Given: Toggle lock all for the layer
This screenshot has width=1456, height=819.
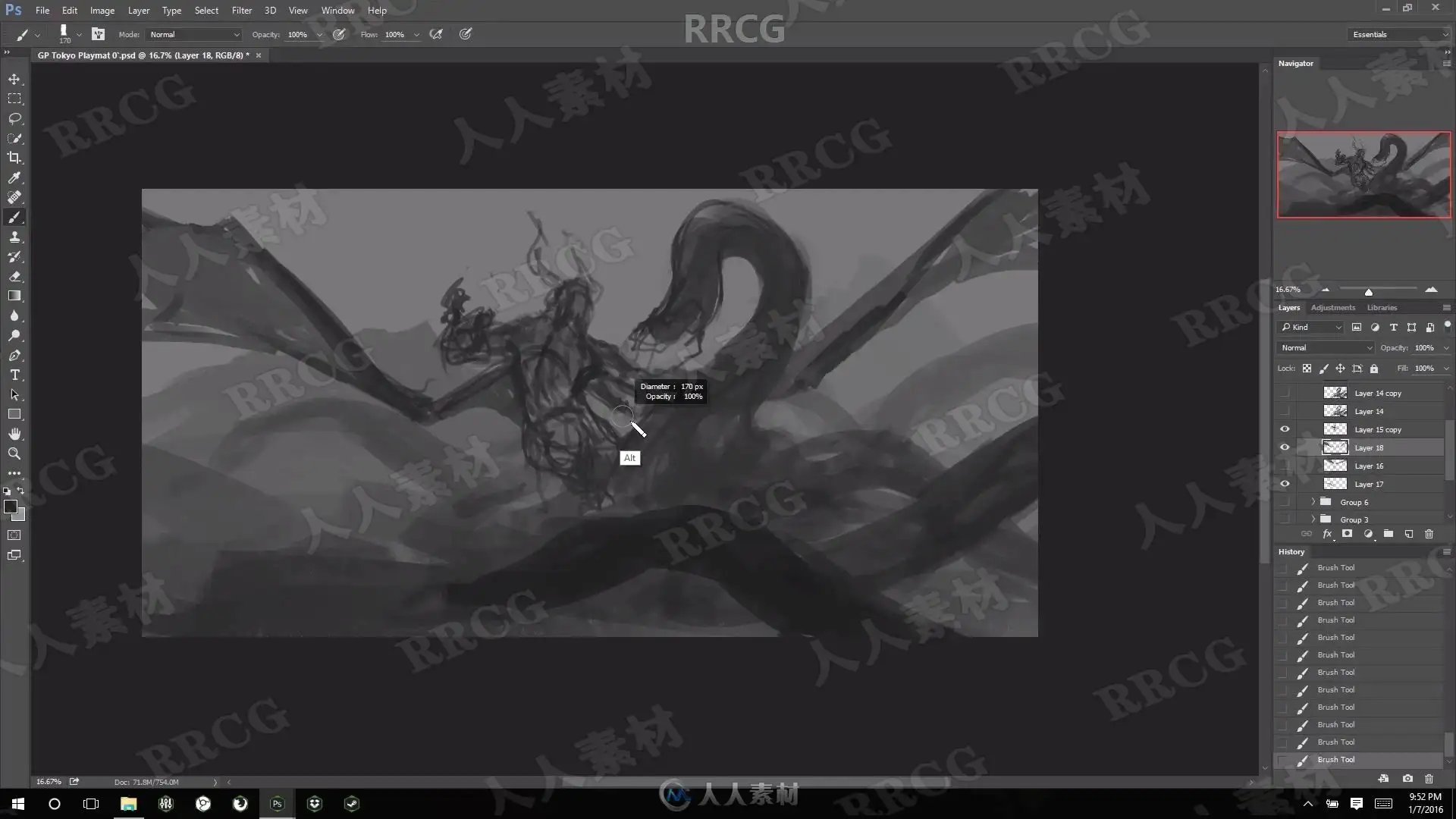Looking at the screenshot, I should coord(1374,369).
